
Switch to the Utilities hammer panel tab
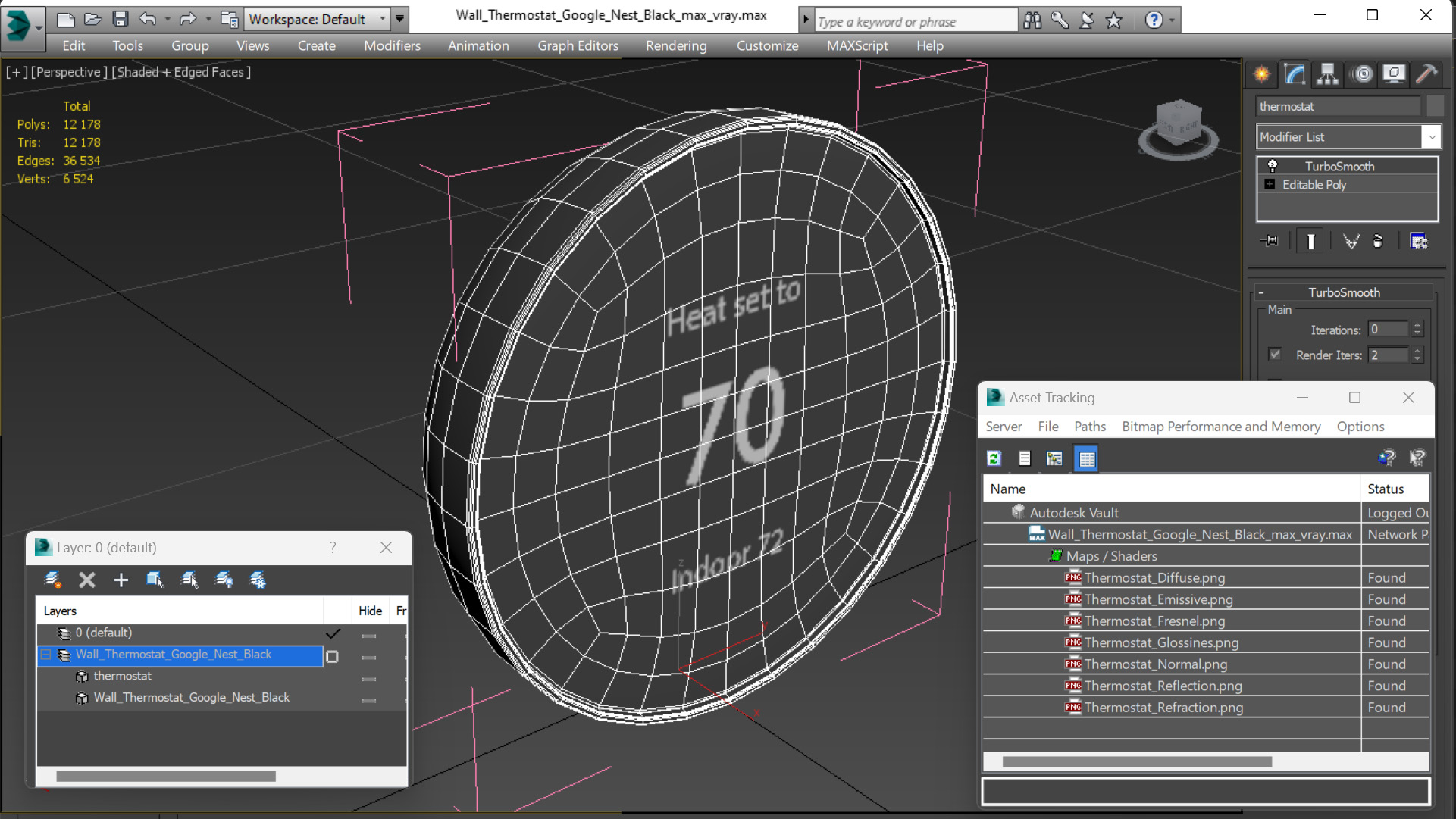tap(1426, 73)
